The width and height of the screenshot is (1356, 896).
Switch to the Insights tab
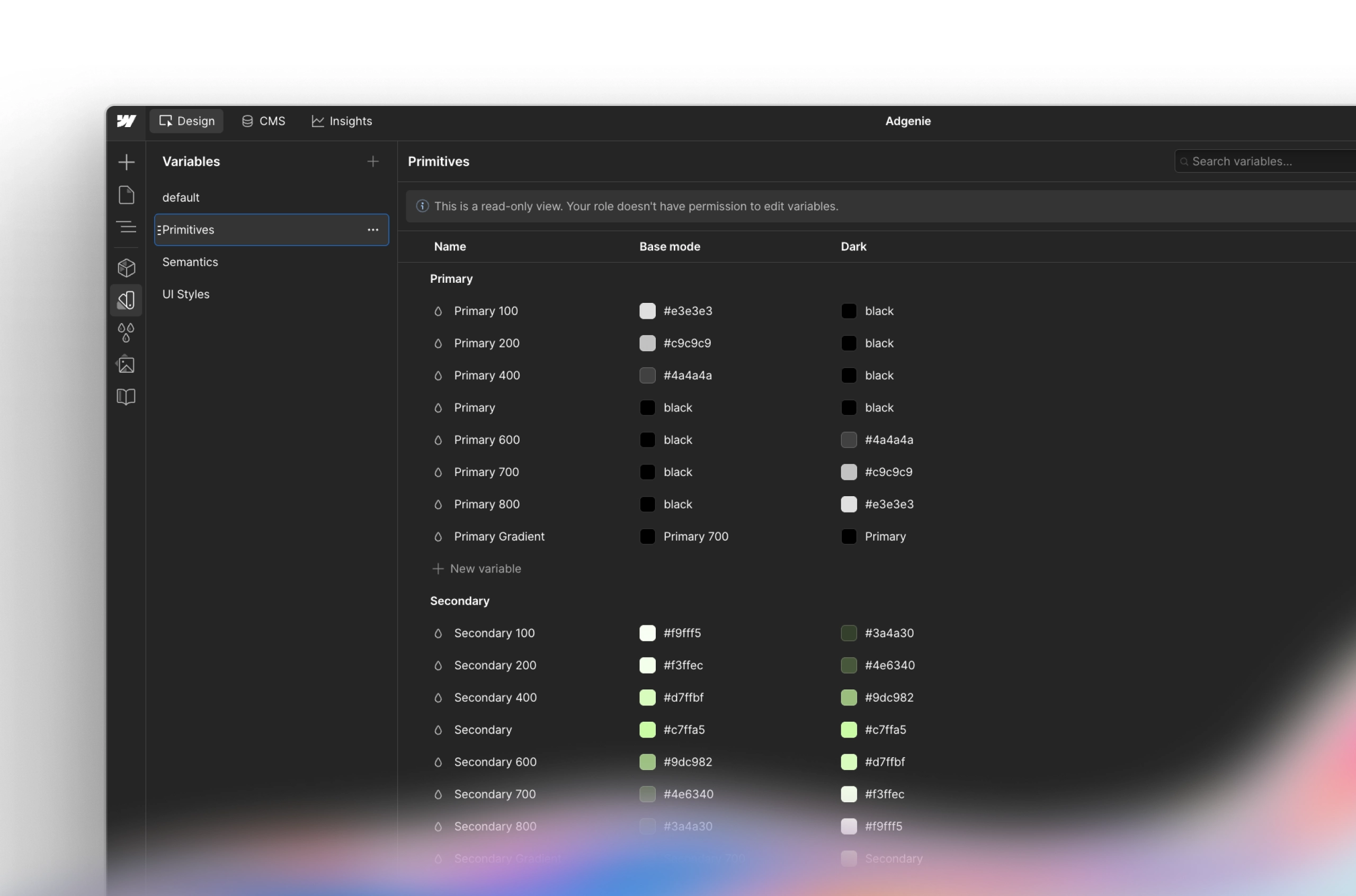point(341,121)
